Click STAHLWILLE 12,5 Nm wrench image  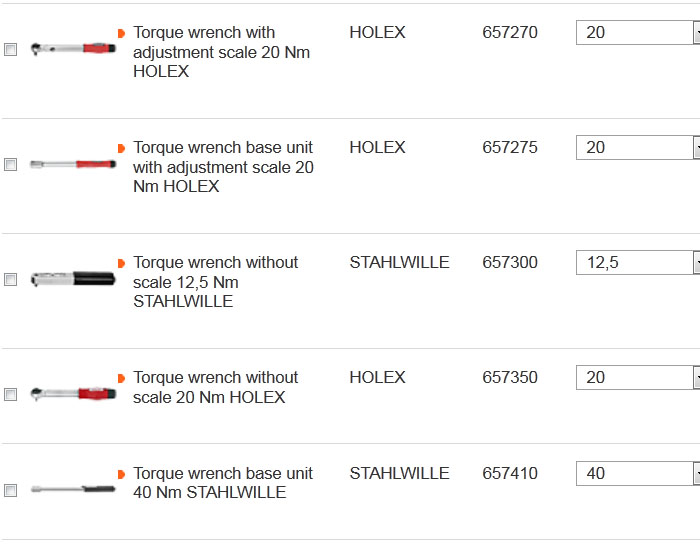(x=73, y=279)
